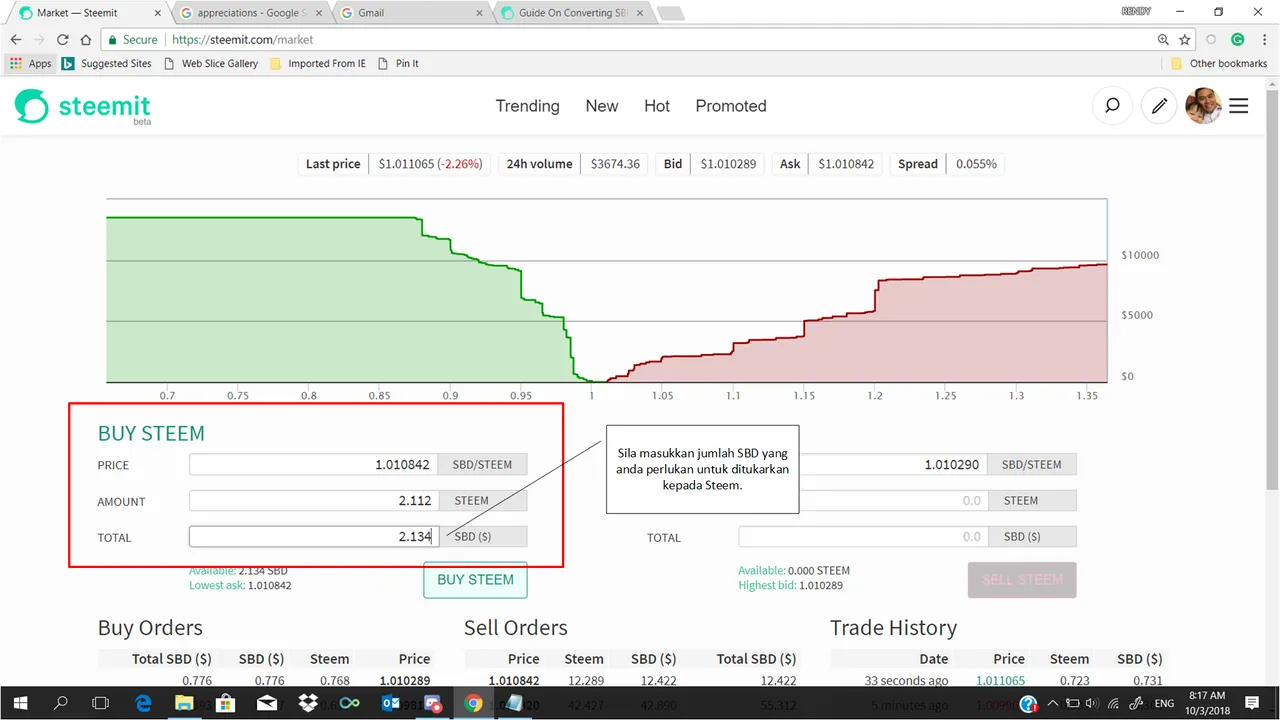Open Other bookmarks folder
The width and height of the screenshot is (1280, 720).
pyautogui.click(x=1219, y=63)
